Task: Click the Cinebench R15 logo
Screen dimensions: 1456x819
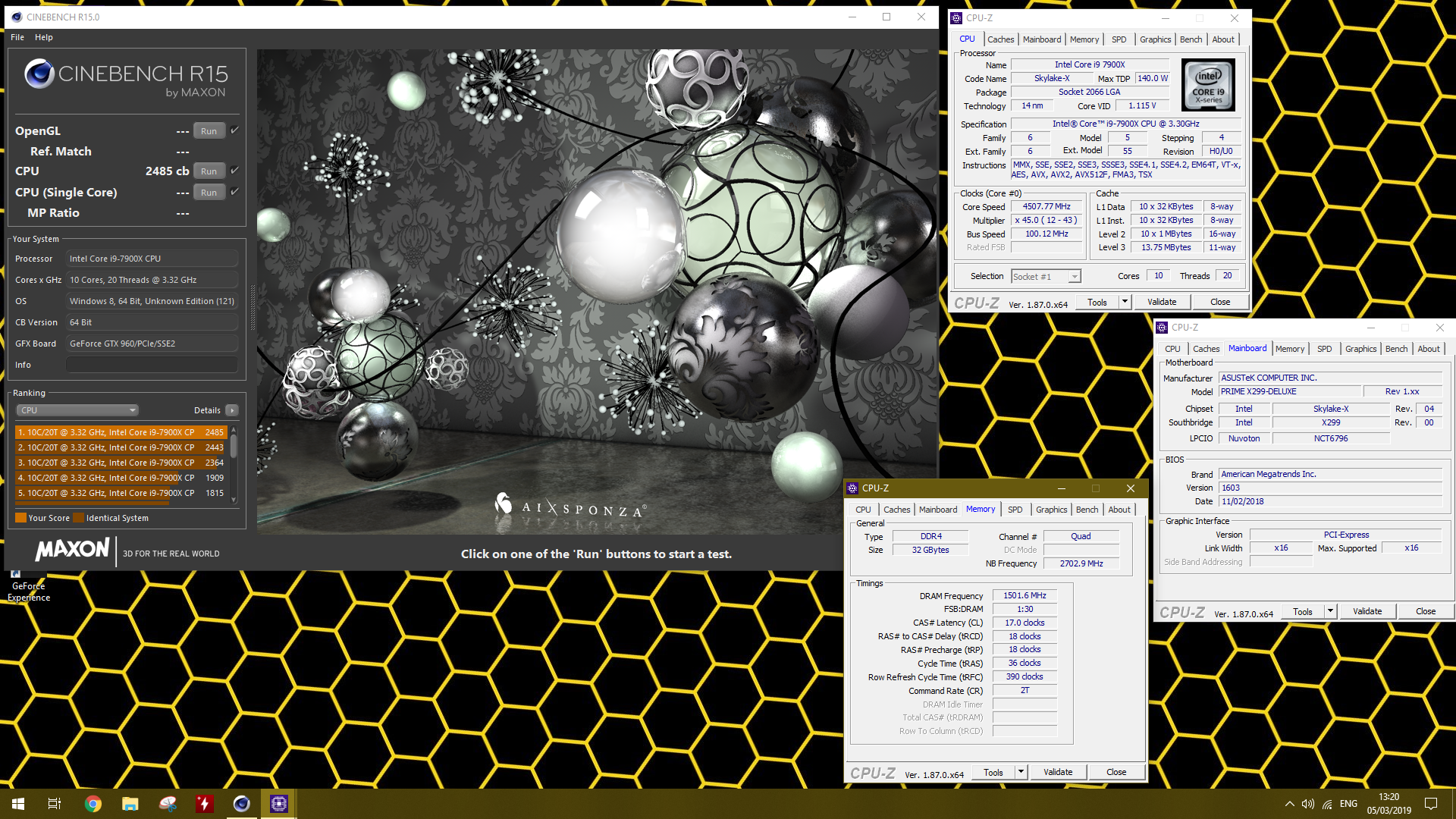Action: coord(126,79)
